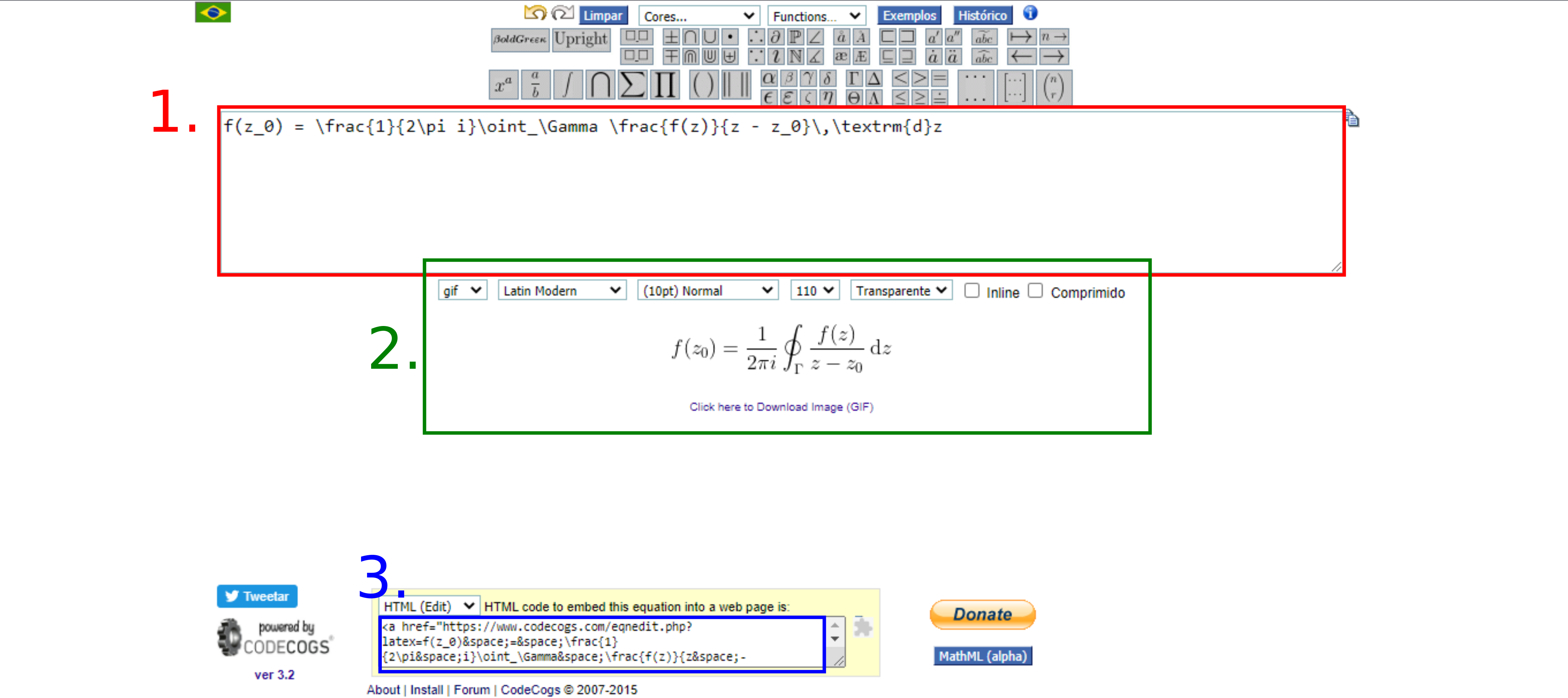Image resolution: width=1568 pixels, height=698 pixels.
Task: Insert capital Gamma symbol
Action: click(x=854, y=78)
